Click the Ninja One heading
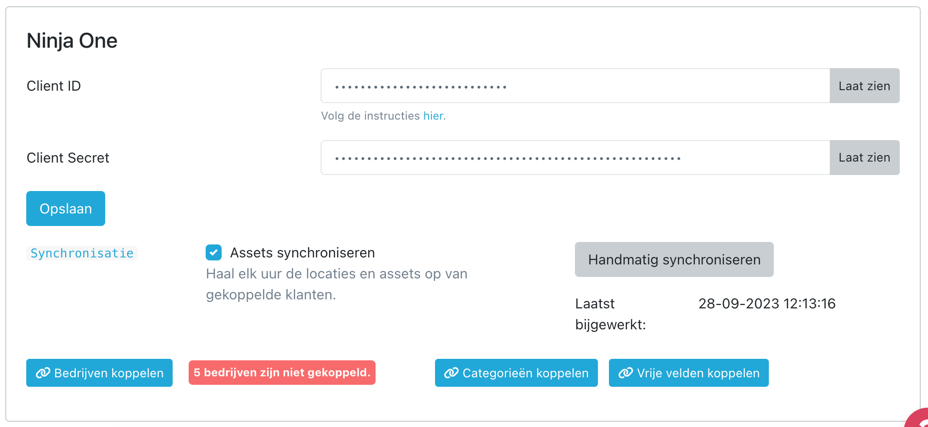This screenshot has width=928, height=427. pyautogui.click(x=72, y=41)
